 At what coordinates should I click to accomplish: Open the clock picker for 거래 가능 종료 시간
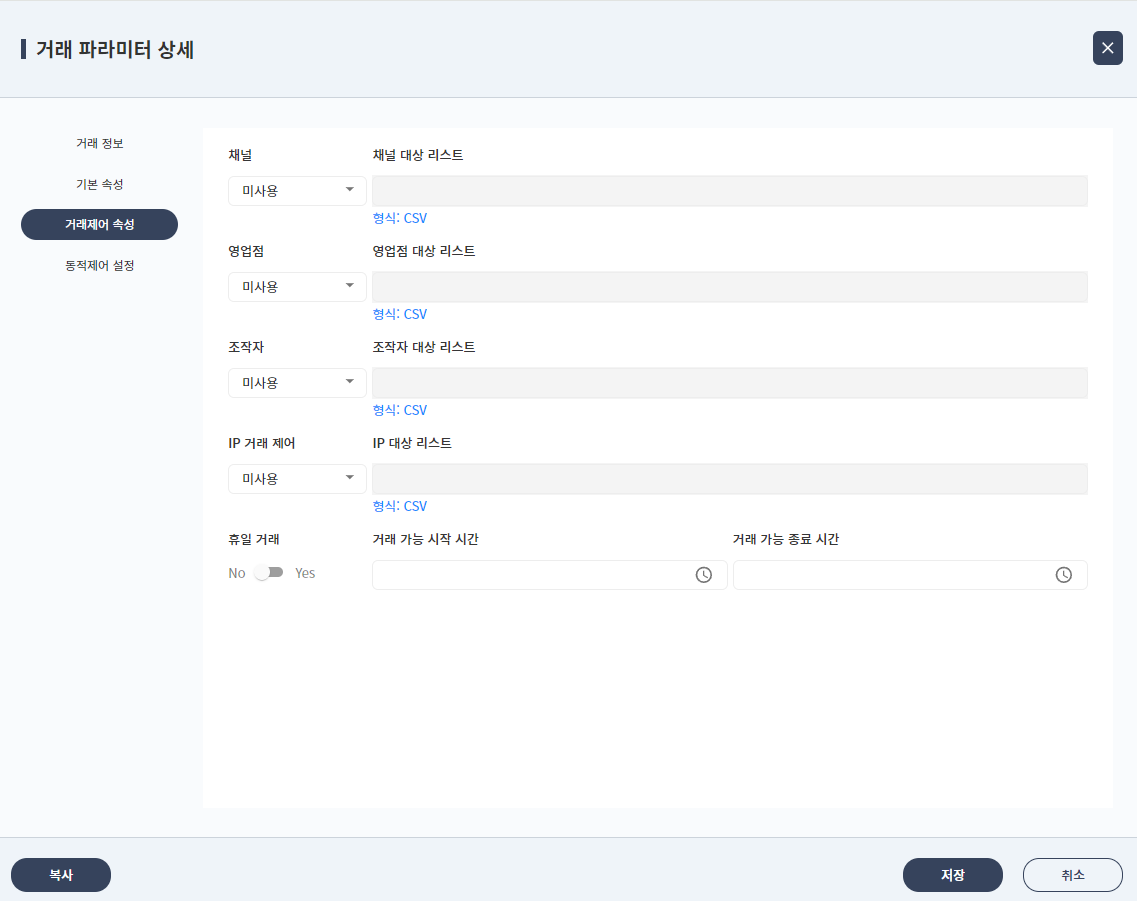(x=1064, y=575)
